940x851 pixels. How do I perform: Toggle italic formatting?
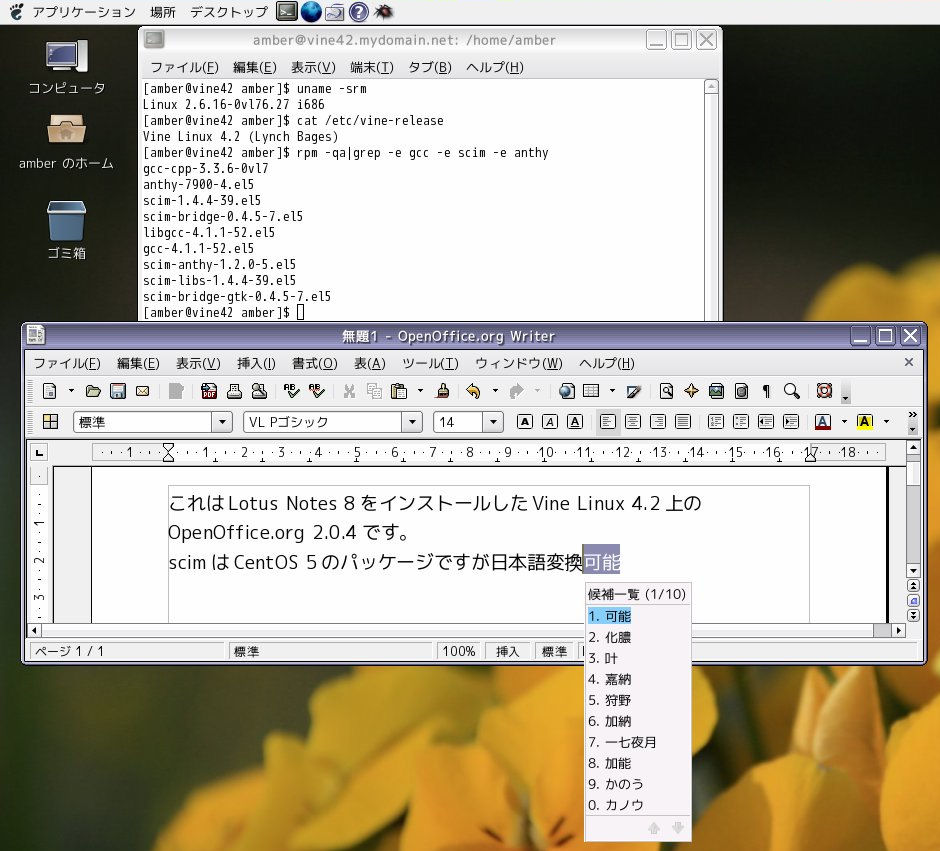550,422
